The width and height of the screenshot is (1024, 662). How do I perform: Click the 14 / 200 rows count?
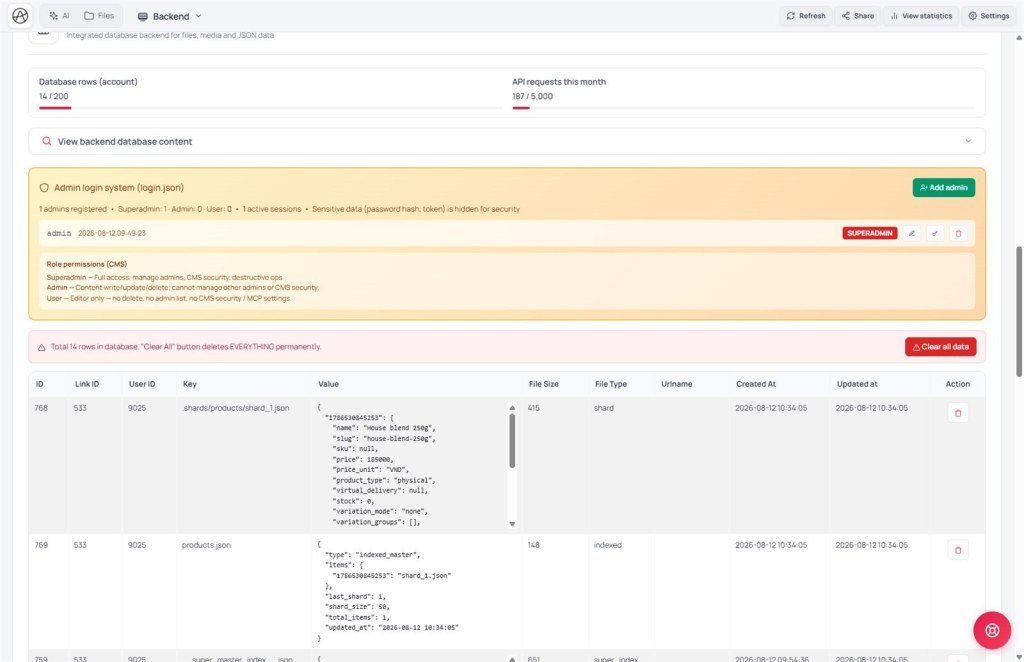point(54,96)
